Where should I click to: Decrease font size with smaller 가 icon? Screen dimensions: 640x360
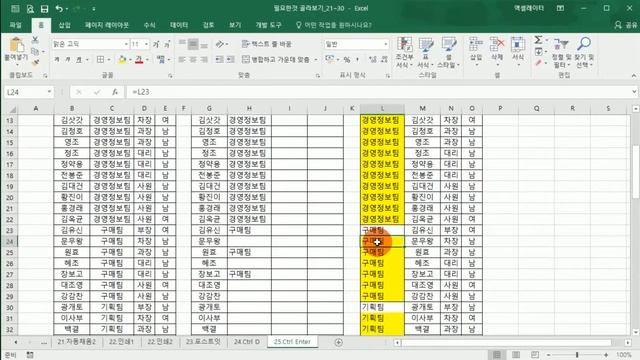(167, 44)
